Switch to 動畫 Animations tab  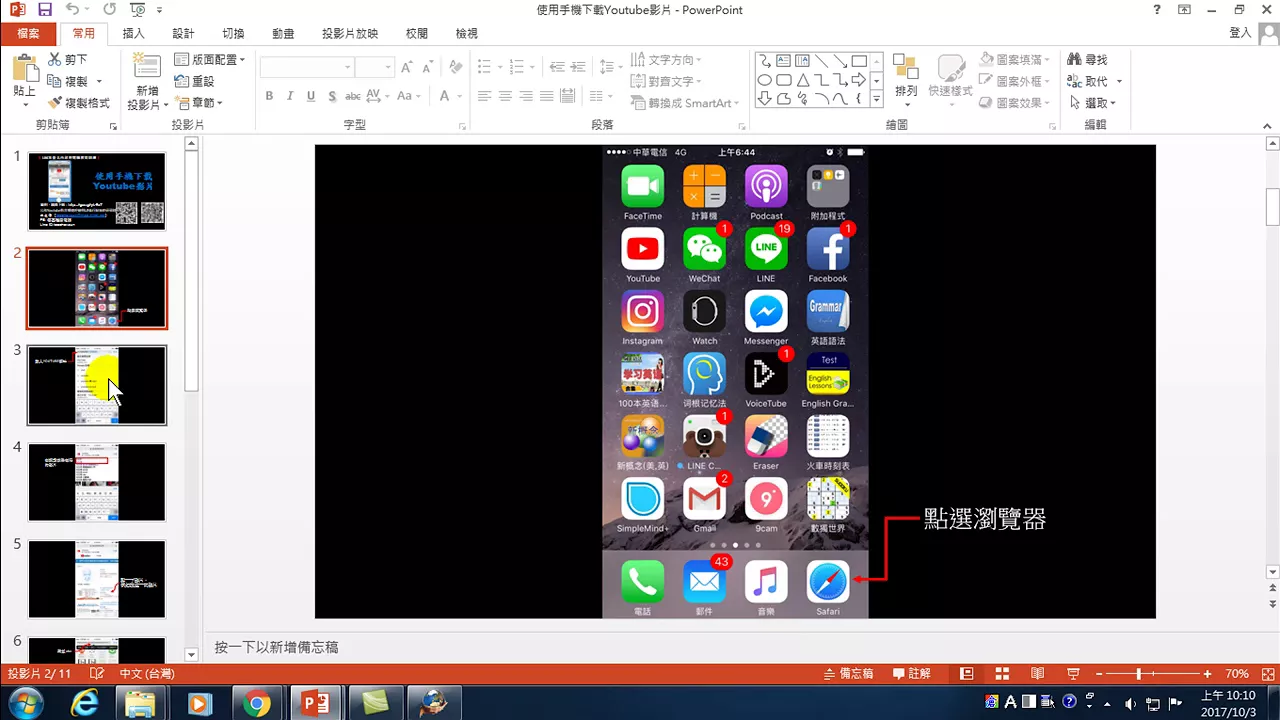283,33
